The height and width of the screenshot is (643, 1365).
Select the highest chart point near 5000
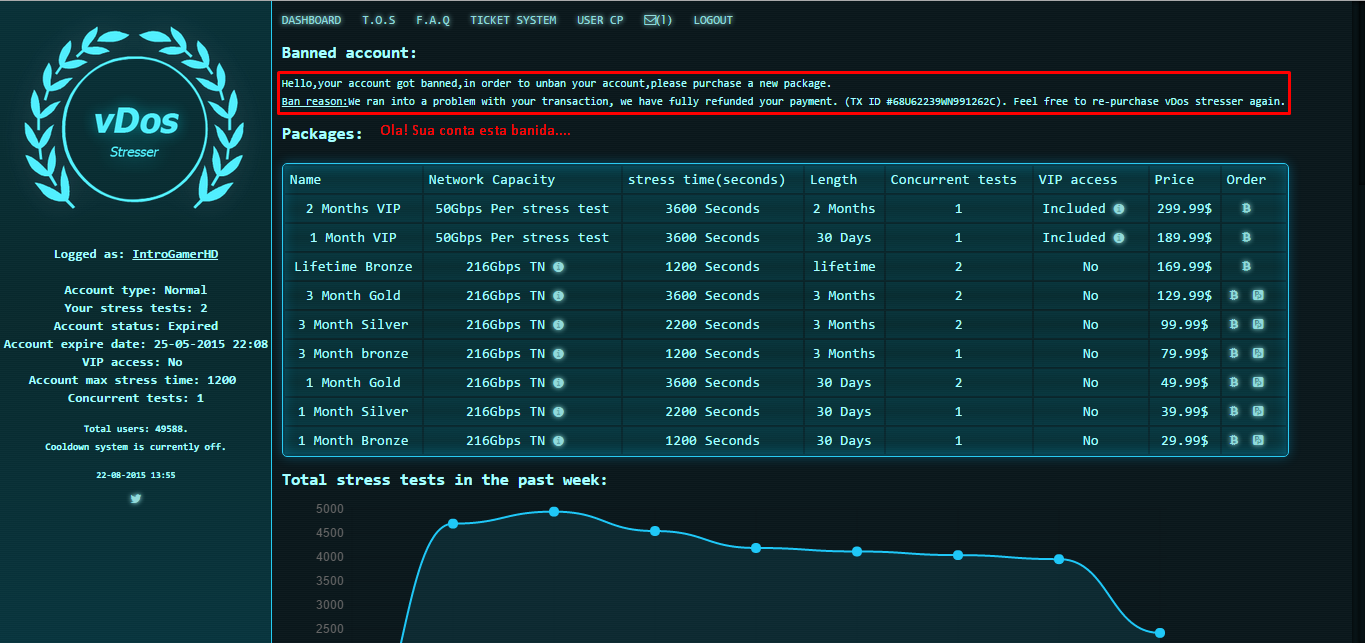(554, 512)
